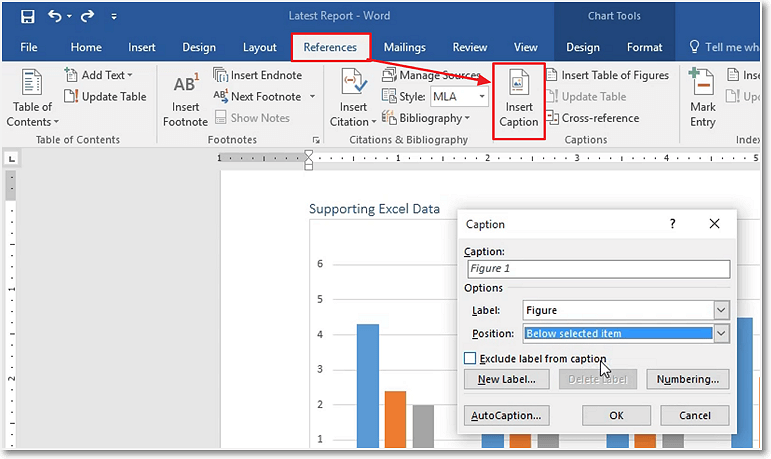
Task: Open the citation Style MLA dropdown
Action: click(x=459, y=96)
